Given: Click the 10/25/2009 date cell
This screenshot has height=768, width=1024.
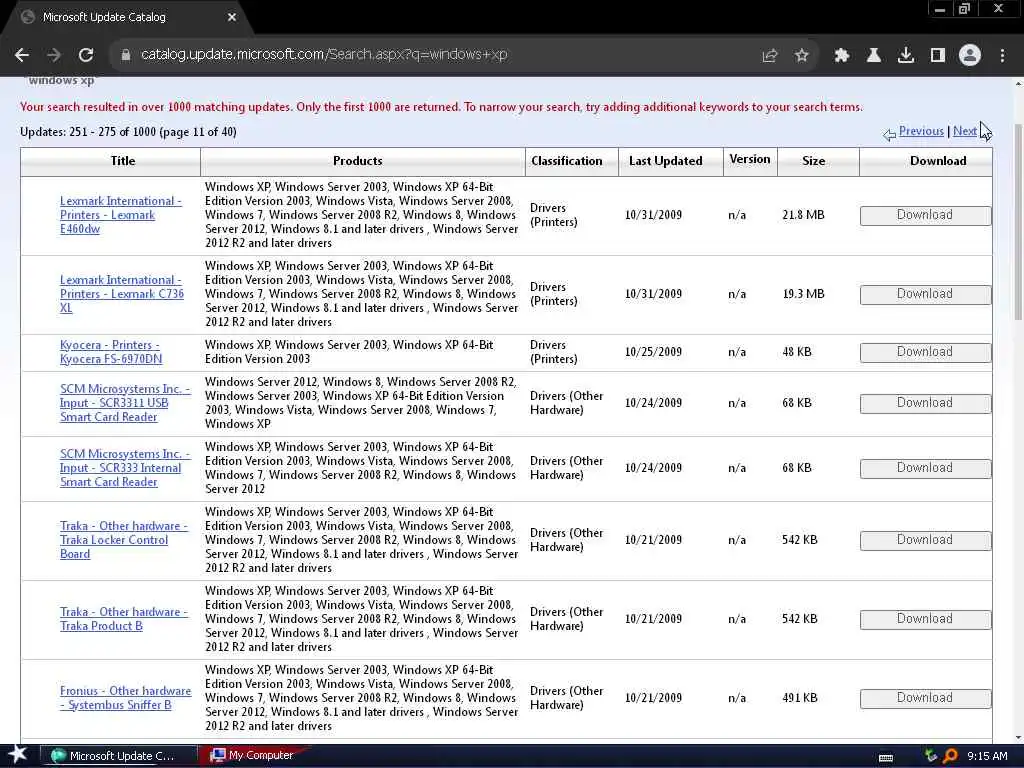Looking at the screenshot, I should [653, 352].
